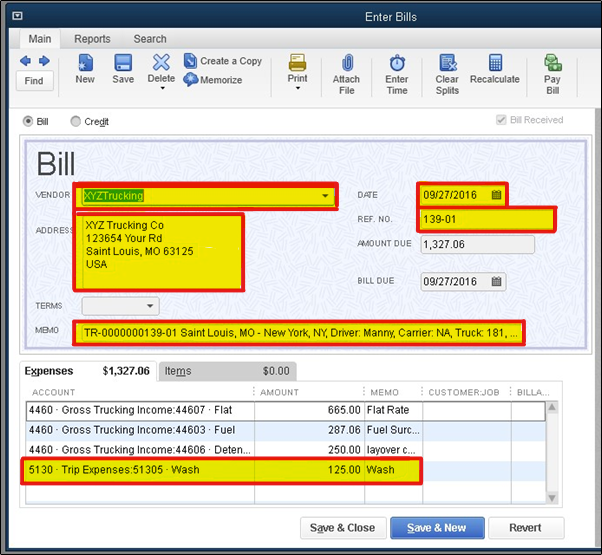Image resolution: width=602 pixels, height=555 pixels.
Task: Expand the Vendor dropdown list
Action: (x=325, y=196)
